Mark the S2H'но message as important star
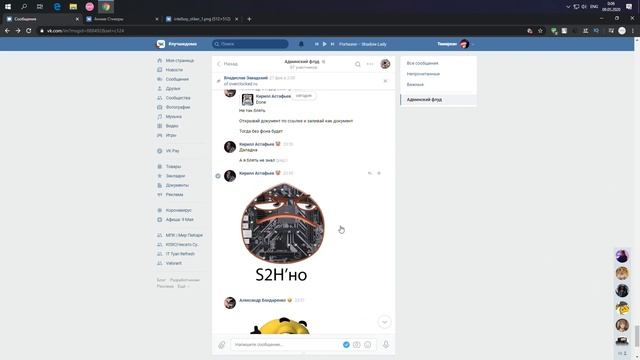This screenshot has height=360, width=640. pos(379,173)
